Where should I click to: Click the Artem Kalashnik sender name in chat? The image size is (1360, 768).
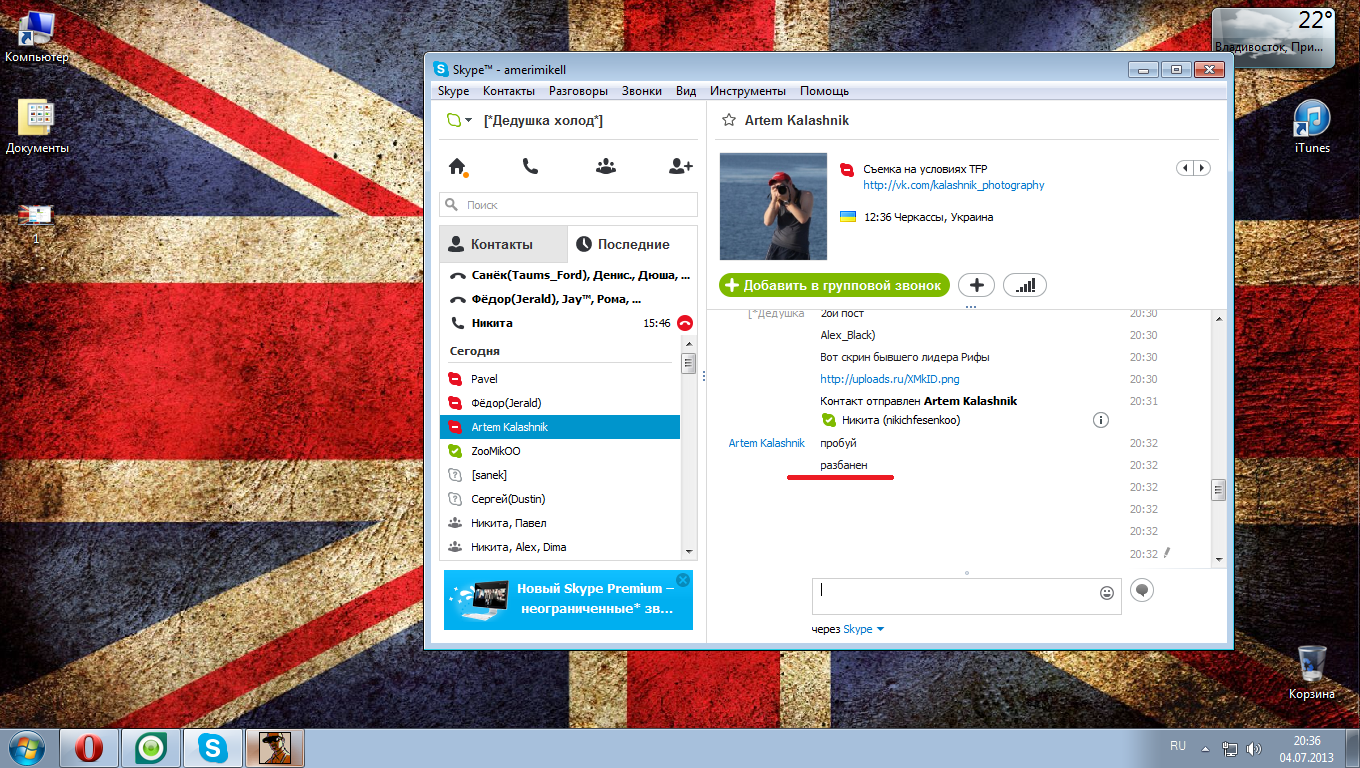pyautogui.click(x=766, y=443)
